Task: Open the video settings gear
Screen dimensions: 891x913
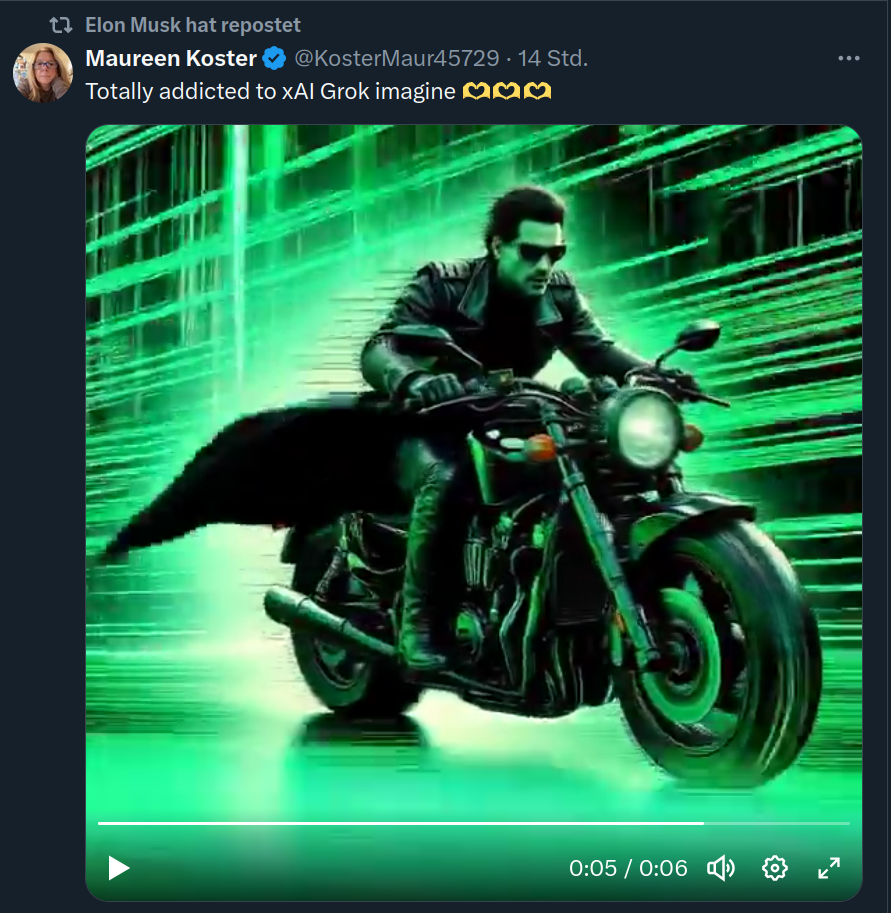Action: pos(775,868)
